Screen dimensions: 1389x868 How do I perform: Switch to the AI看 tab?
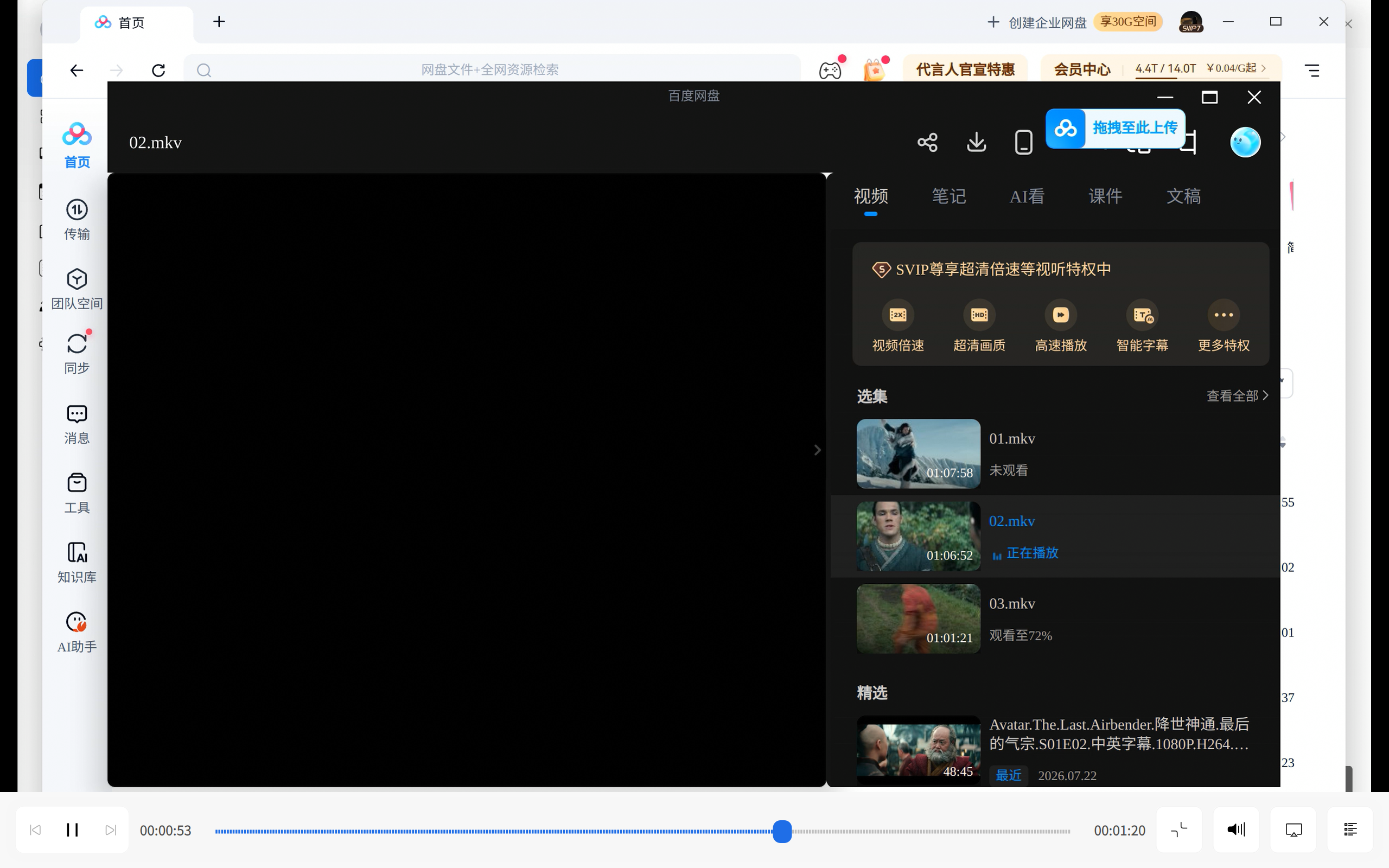click(x=1027, y=196)
